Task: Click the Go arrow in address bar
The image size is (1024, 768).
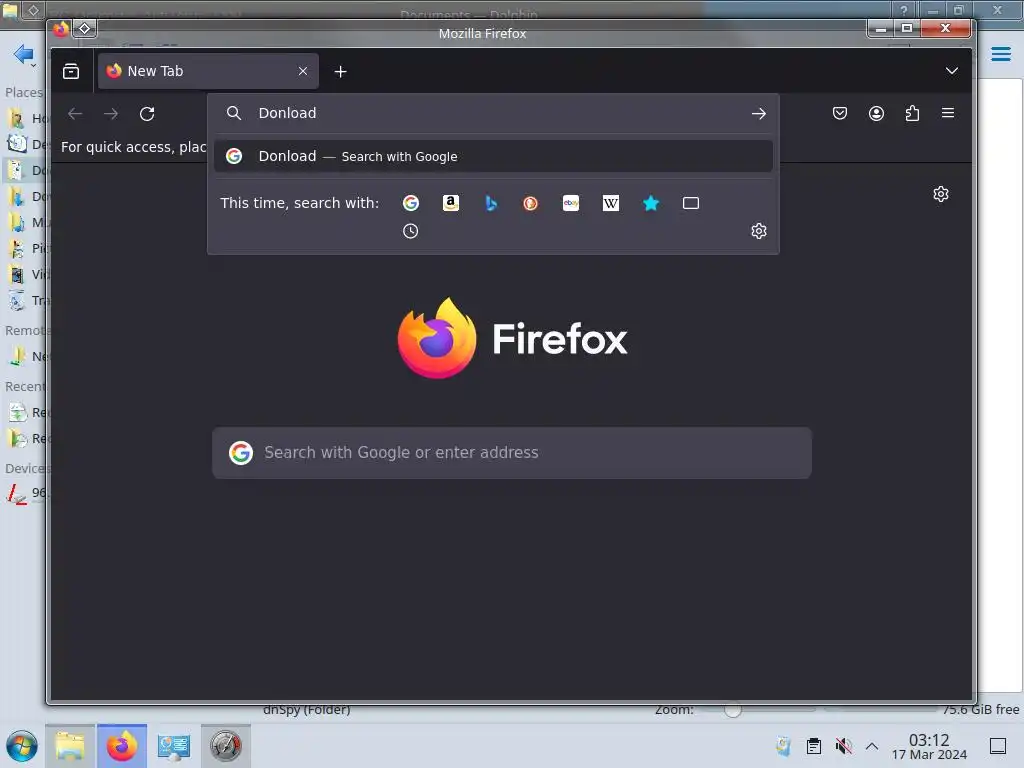Action: click(x=758, y=114)
